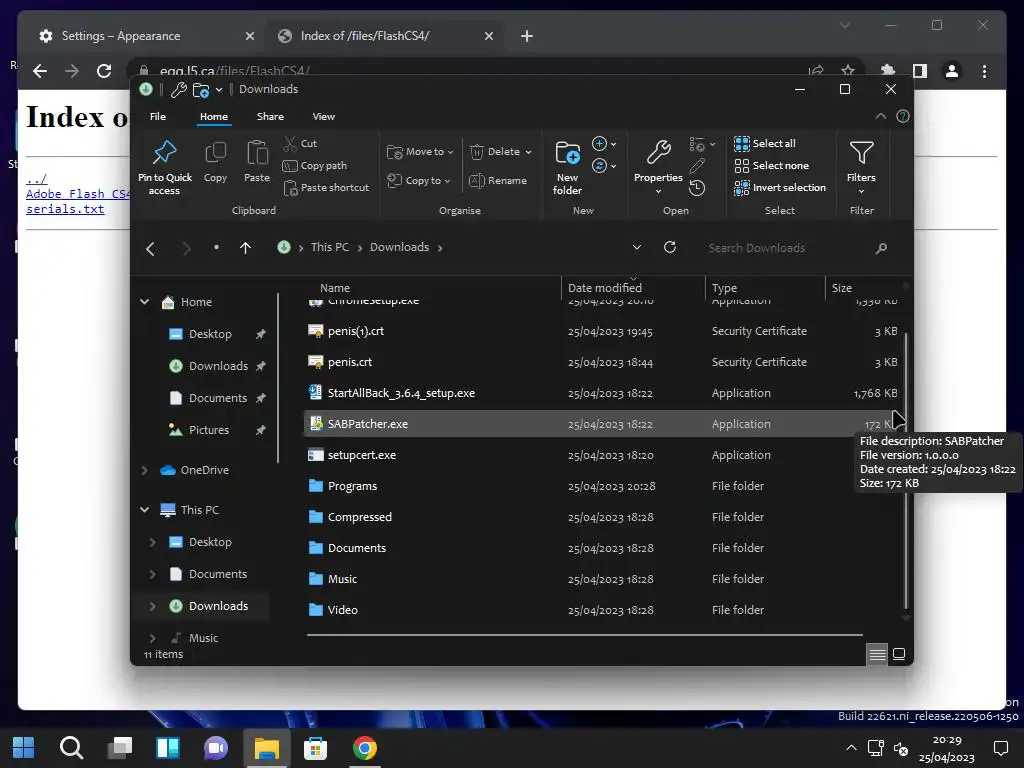Click the Copy ribbon icon

215,153
